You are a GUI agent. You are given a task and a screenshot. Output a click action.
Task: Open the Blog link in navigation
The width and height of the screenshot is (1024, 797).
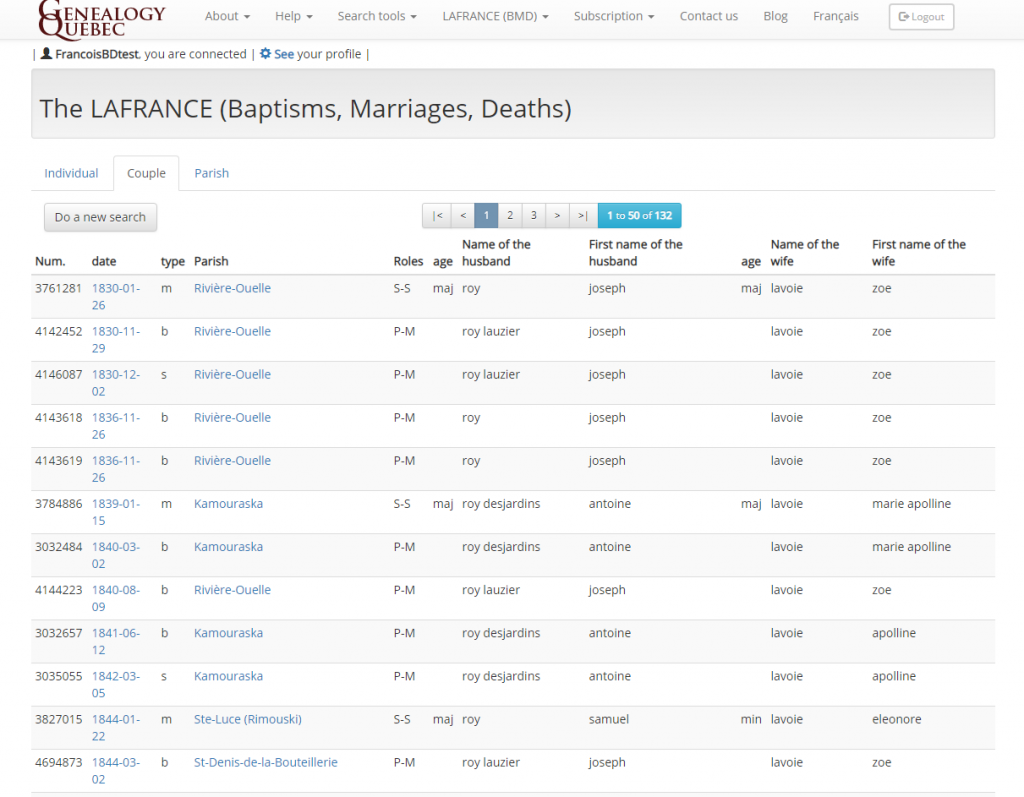tap(775, 16)
